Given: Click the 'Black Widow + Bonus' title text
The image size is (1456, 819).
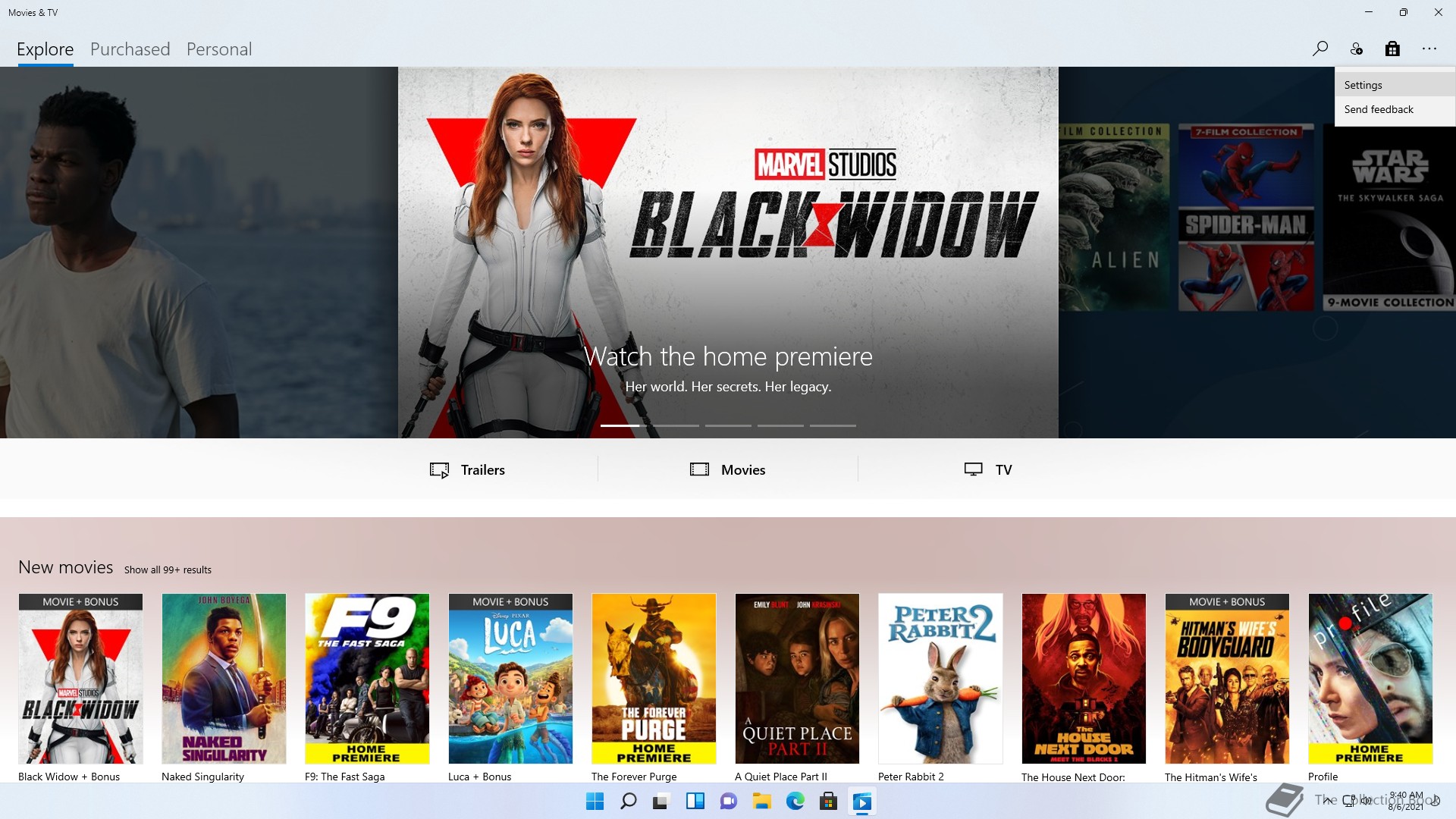Looking at the screenshot, I should point(69,777).
